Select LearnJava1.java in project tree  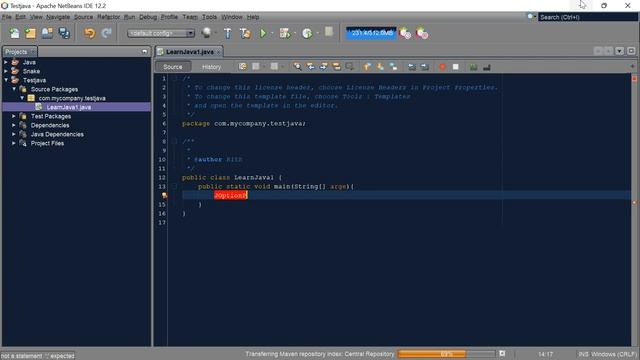[x=69, y=107]
